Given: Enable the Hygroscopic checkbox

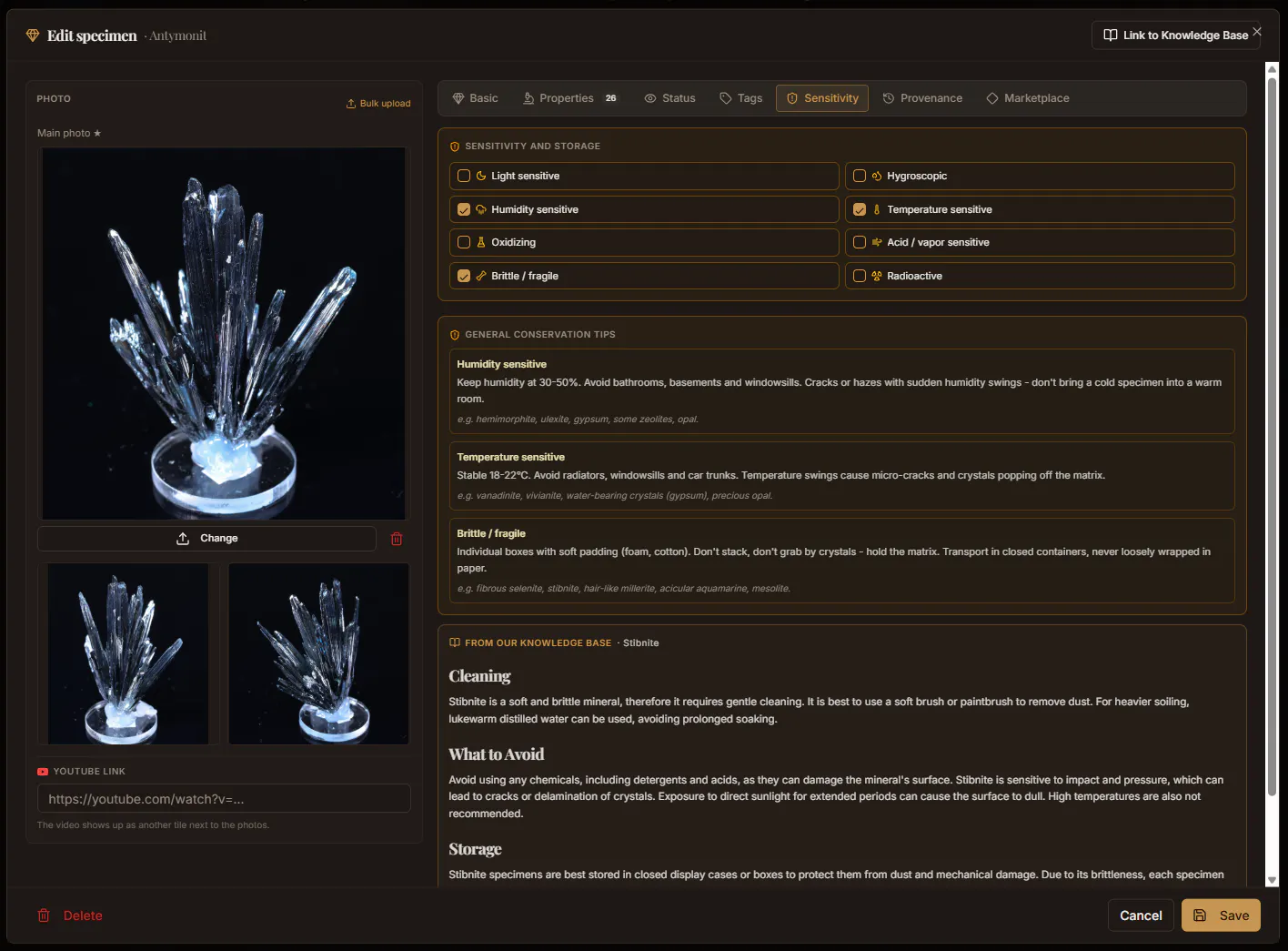Looking at the screenshot, I should coord(860,176).
